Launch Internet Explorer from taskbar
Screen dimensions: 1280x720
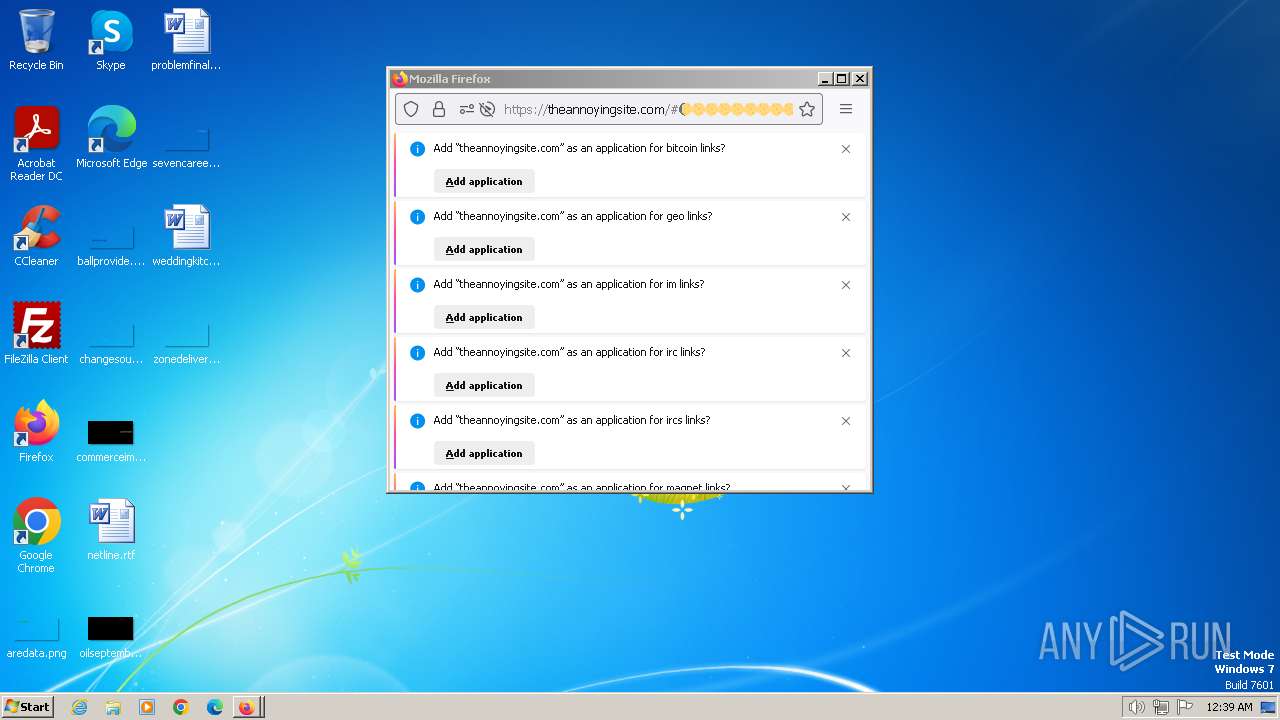(79, 707)
